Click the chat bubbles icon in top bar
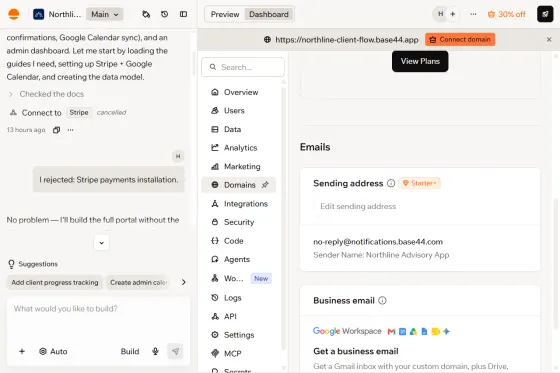560x373 pixels. (146, 14)
